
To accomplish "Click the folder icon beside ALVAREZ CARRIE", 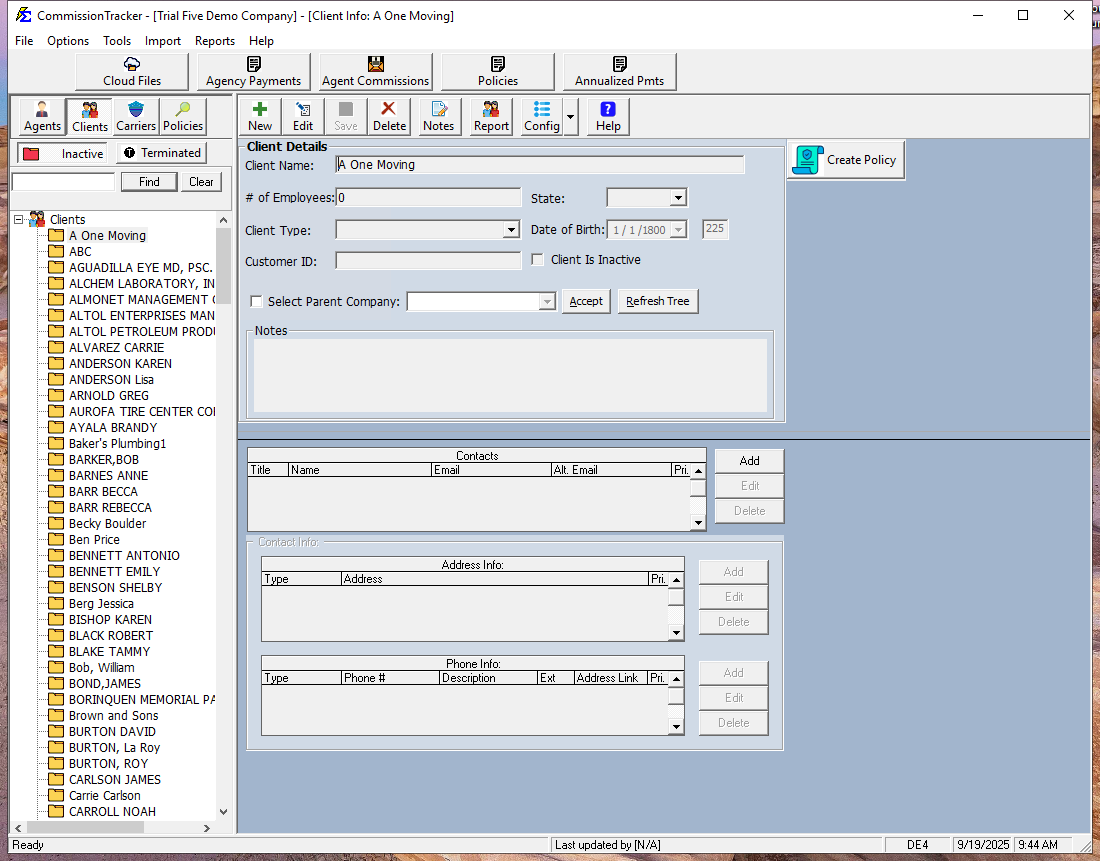I will pos(56,347).
